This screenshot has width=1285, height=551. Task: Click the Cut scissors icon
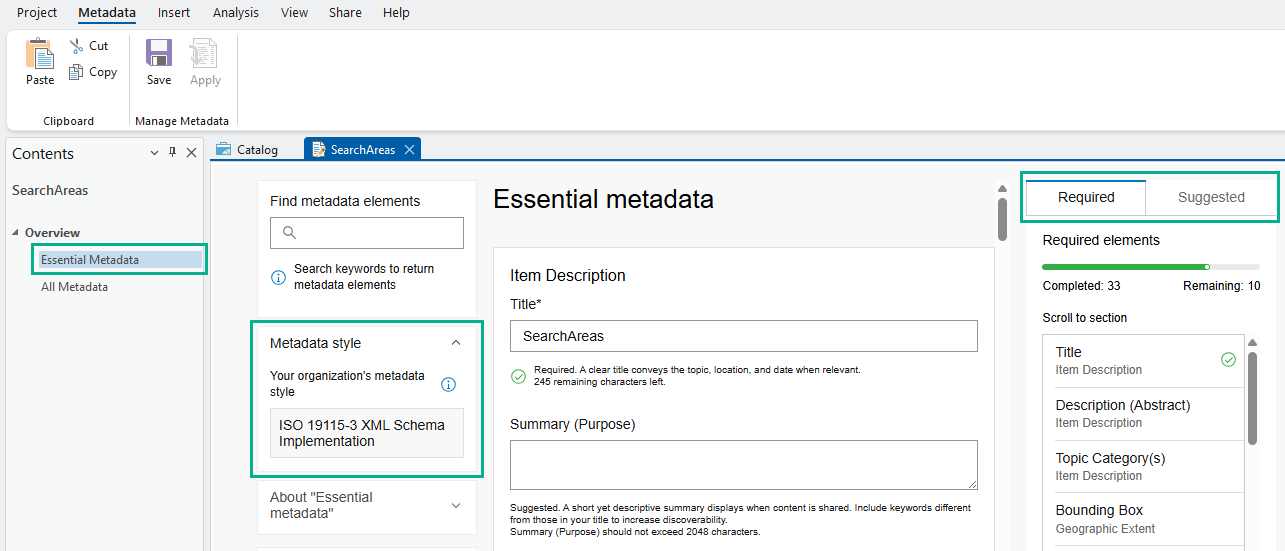(x=77, y=46)
